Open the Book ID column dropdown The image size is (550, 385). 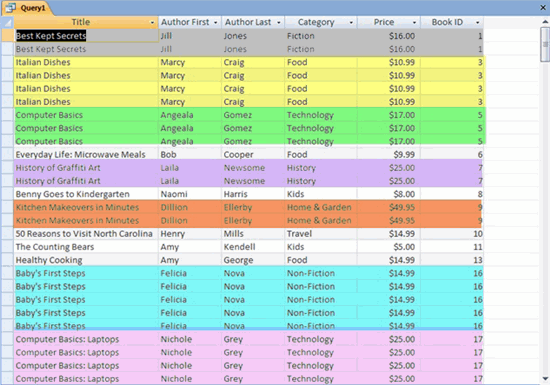[x=477, y=22]
